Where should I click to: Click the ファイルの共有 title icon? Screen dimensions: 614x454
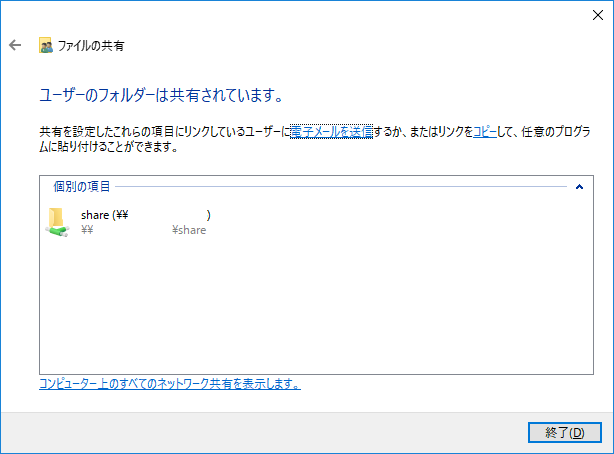[x=46, y=45]
